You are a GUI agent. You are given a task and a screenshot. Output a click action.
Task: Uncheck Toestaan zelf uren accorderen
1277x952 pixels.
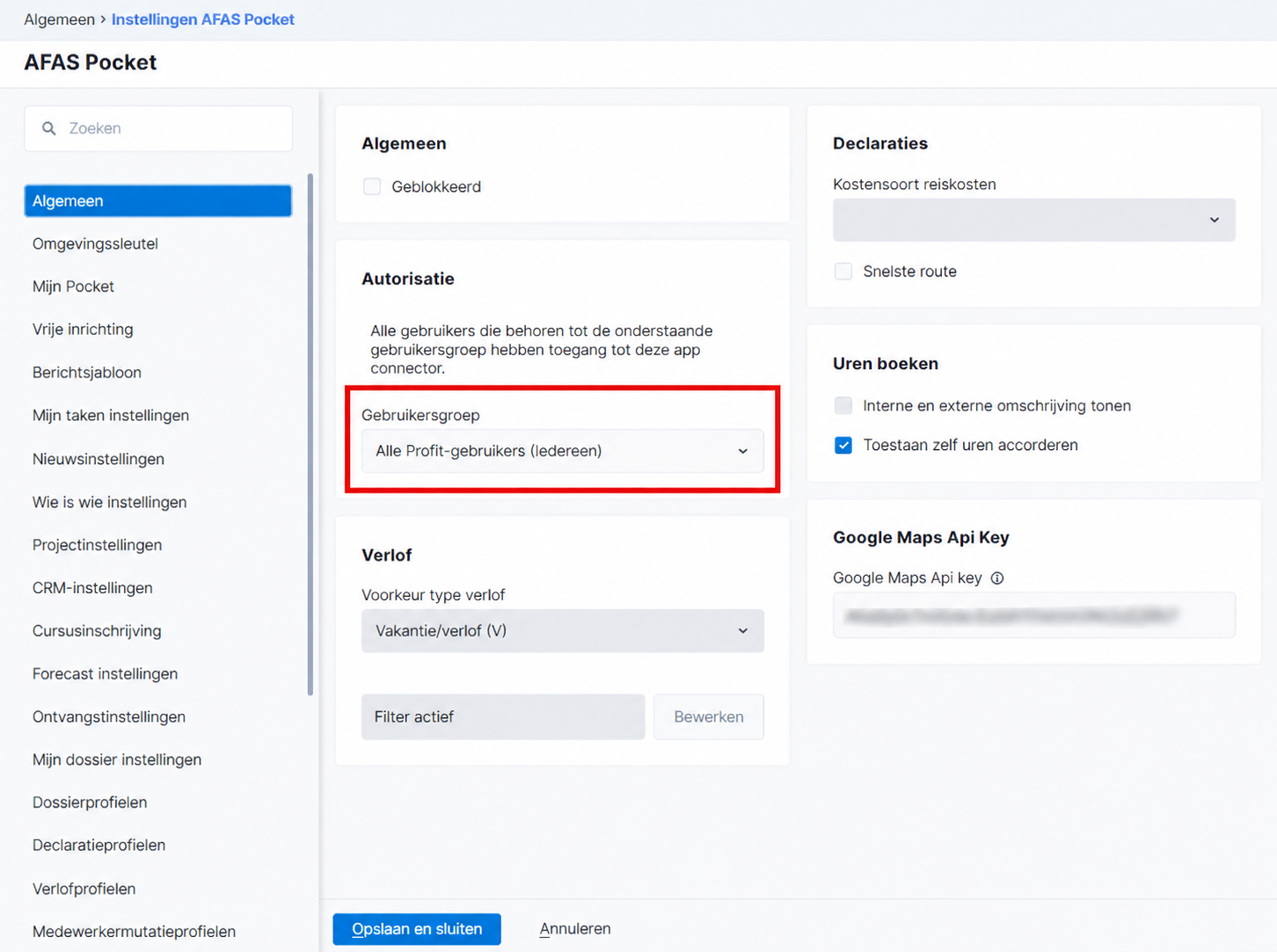[x=843, y=445]
